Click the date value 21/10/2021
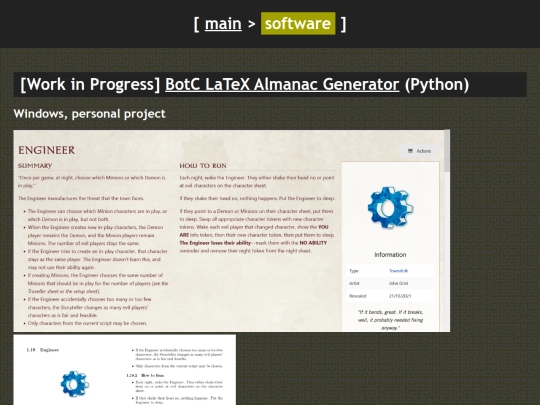 coord(400,296)
